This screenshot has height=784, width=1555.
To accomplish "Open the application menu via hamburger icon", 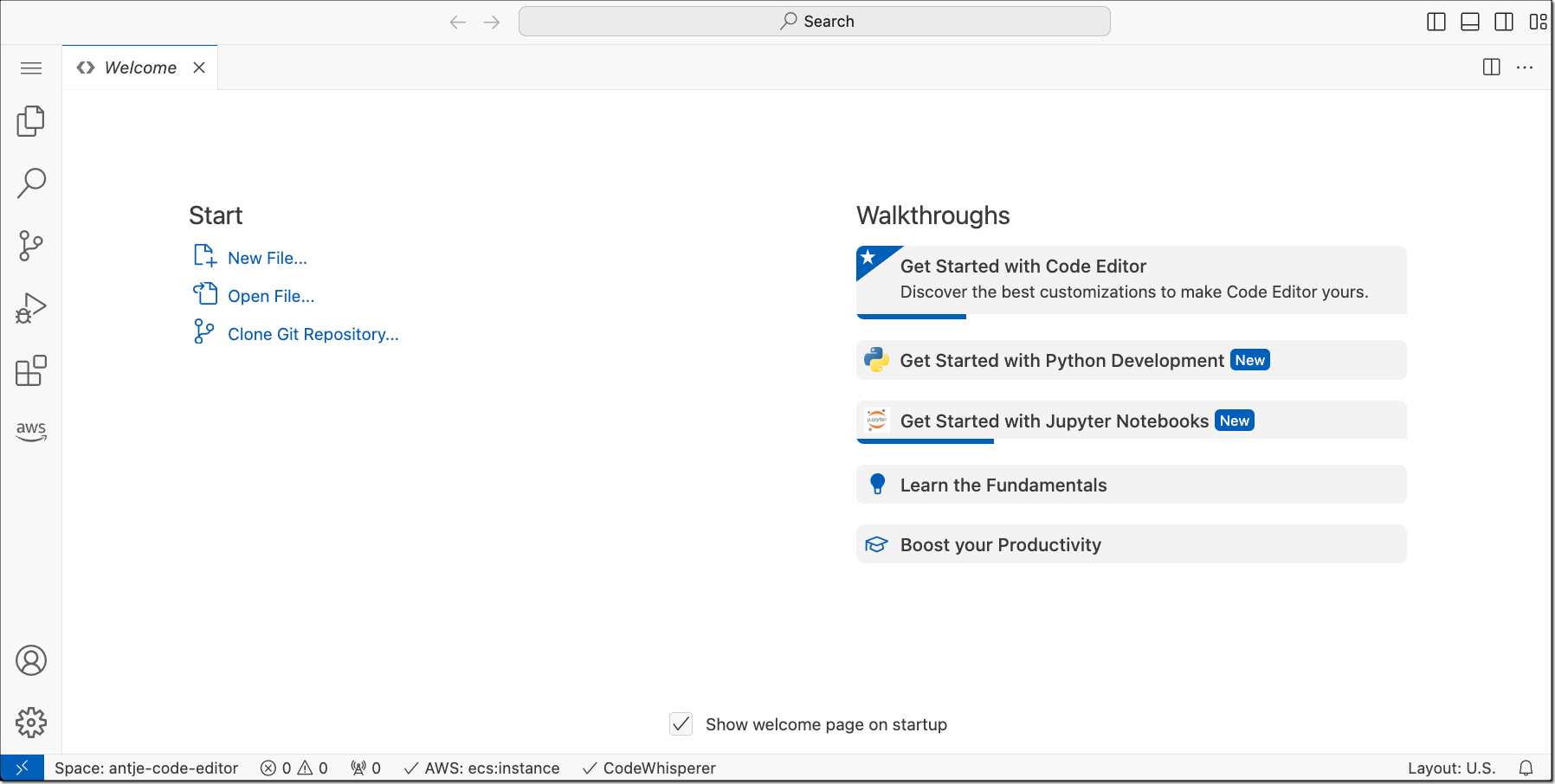I will click(31, 67).
